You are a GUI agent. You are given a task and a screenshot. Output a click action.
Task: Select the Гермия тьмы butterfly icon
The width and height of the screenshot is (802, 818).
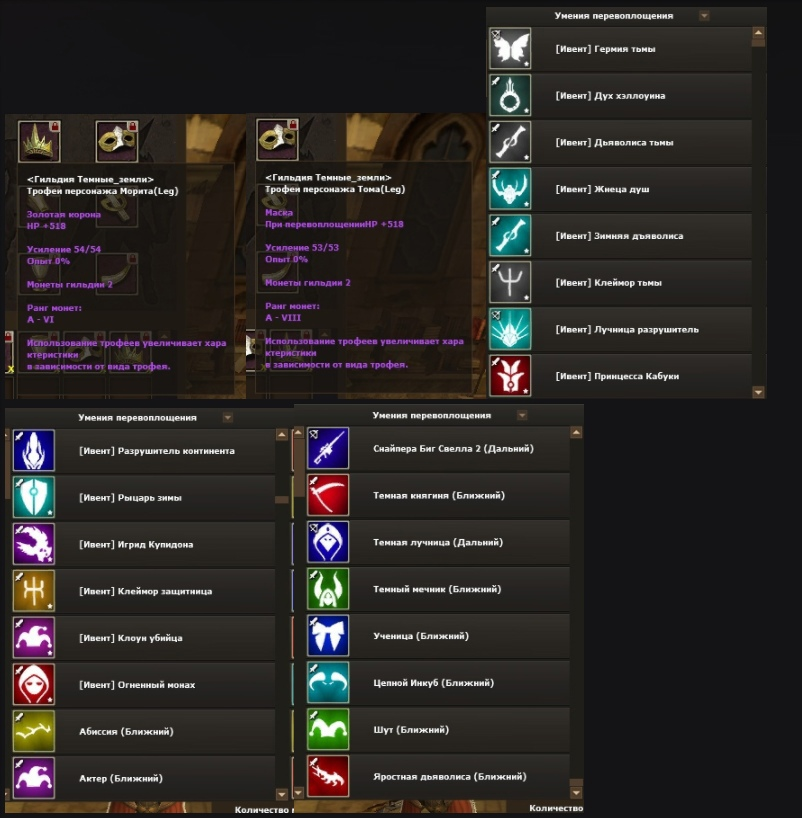click(510, 49)
